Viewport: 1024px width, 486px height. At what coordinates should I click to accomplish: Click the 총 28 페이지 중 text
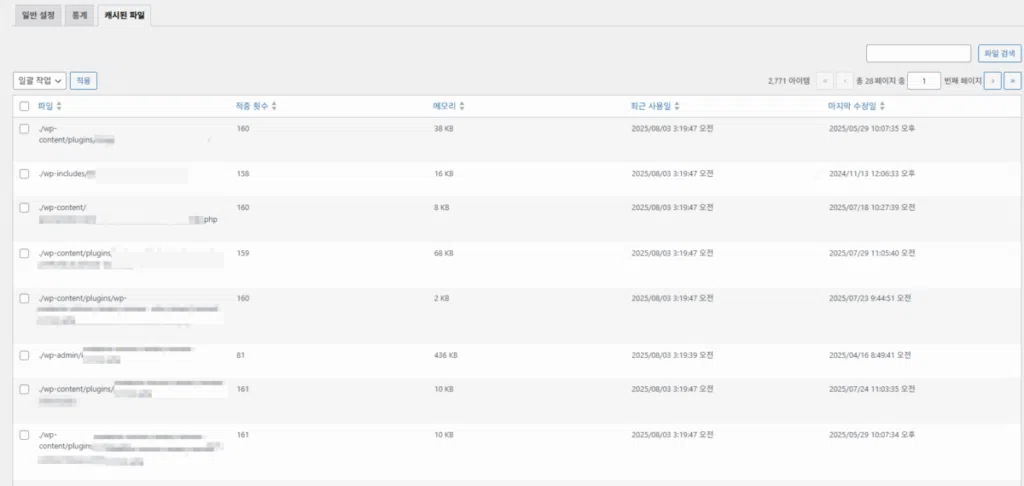click(x=880, y=81)
